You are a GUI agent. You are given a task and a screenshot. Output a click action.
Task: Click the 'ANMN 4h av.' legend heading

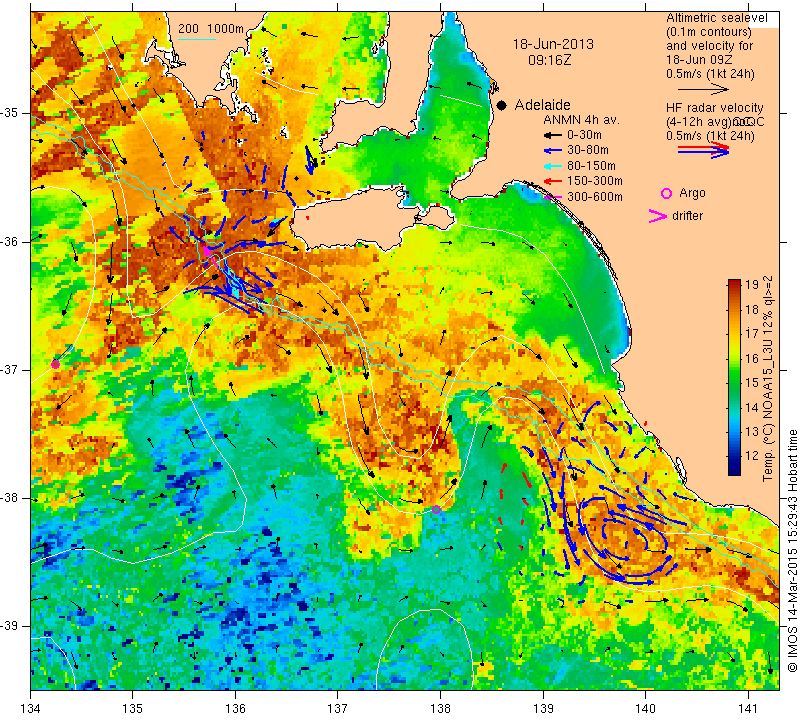[x=581, y=120]
